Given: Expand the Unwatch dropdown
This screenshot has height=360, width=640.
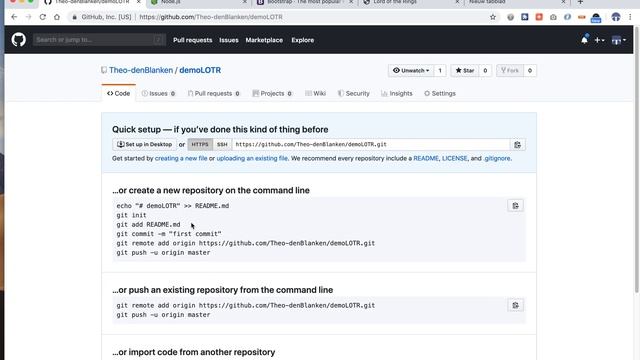Looking at the screenshot, I should [411, 71].
